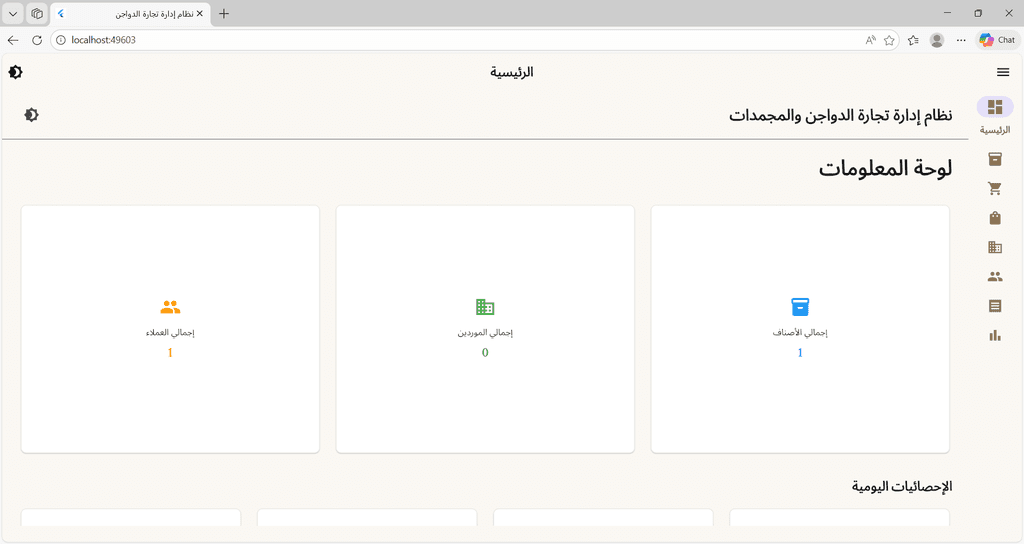Click the الرئيسية page title
This screenshot has width=1024, height=544.
(511, 72)
